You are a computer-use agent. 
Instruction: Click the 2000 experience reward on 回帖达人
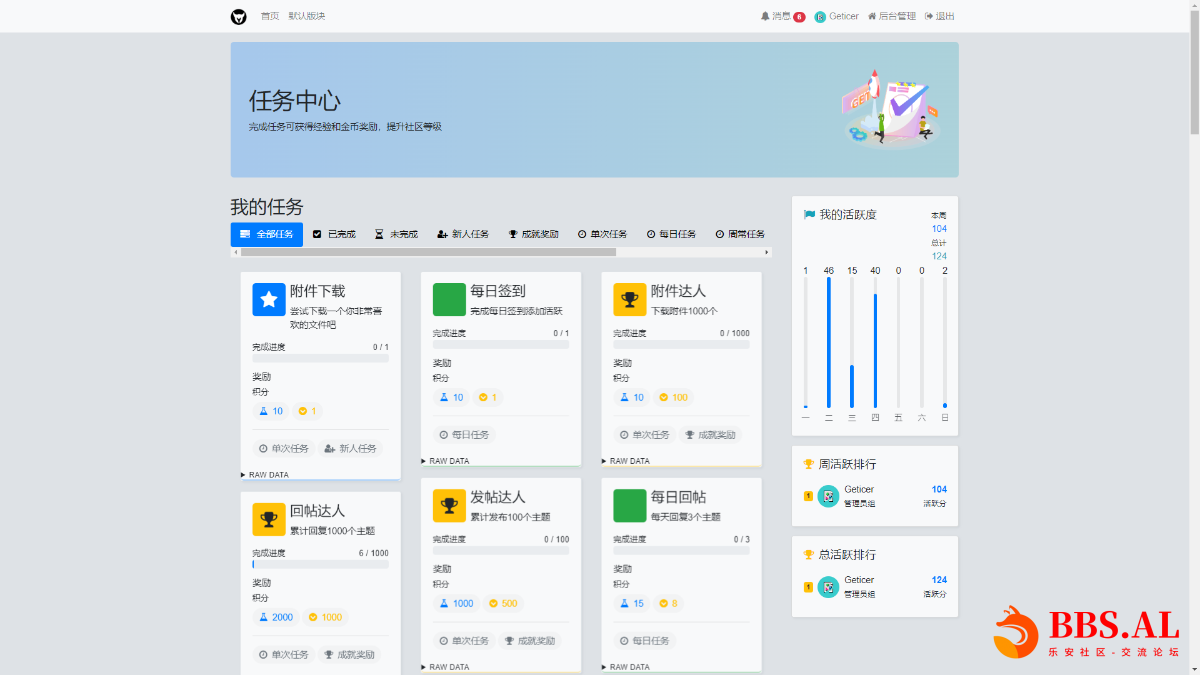276,617
